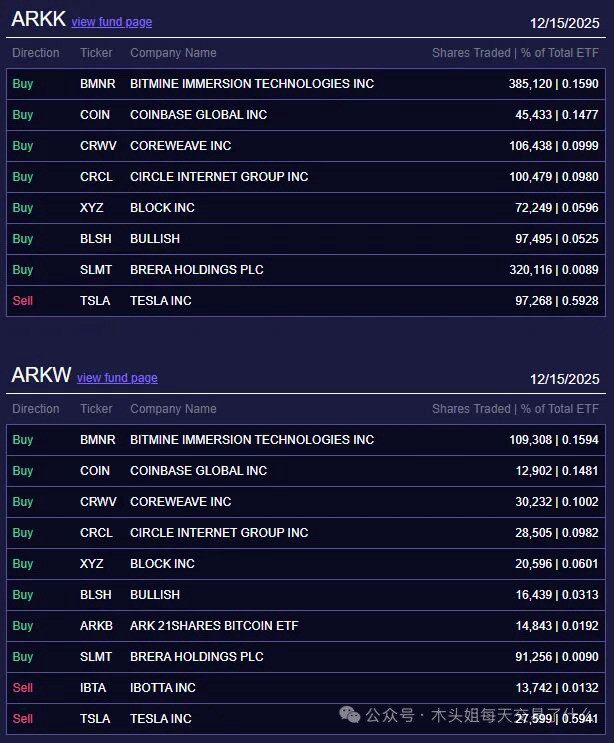Select ARKW Tesla sell row
Screen dimensions: 614x743
point(306,719)
